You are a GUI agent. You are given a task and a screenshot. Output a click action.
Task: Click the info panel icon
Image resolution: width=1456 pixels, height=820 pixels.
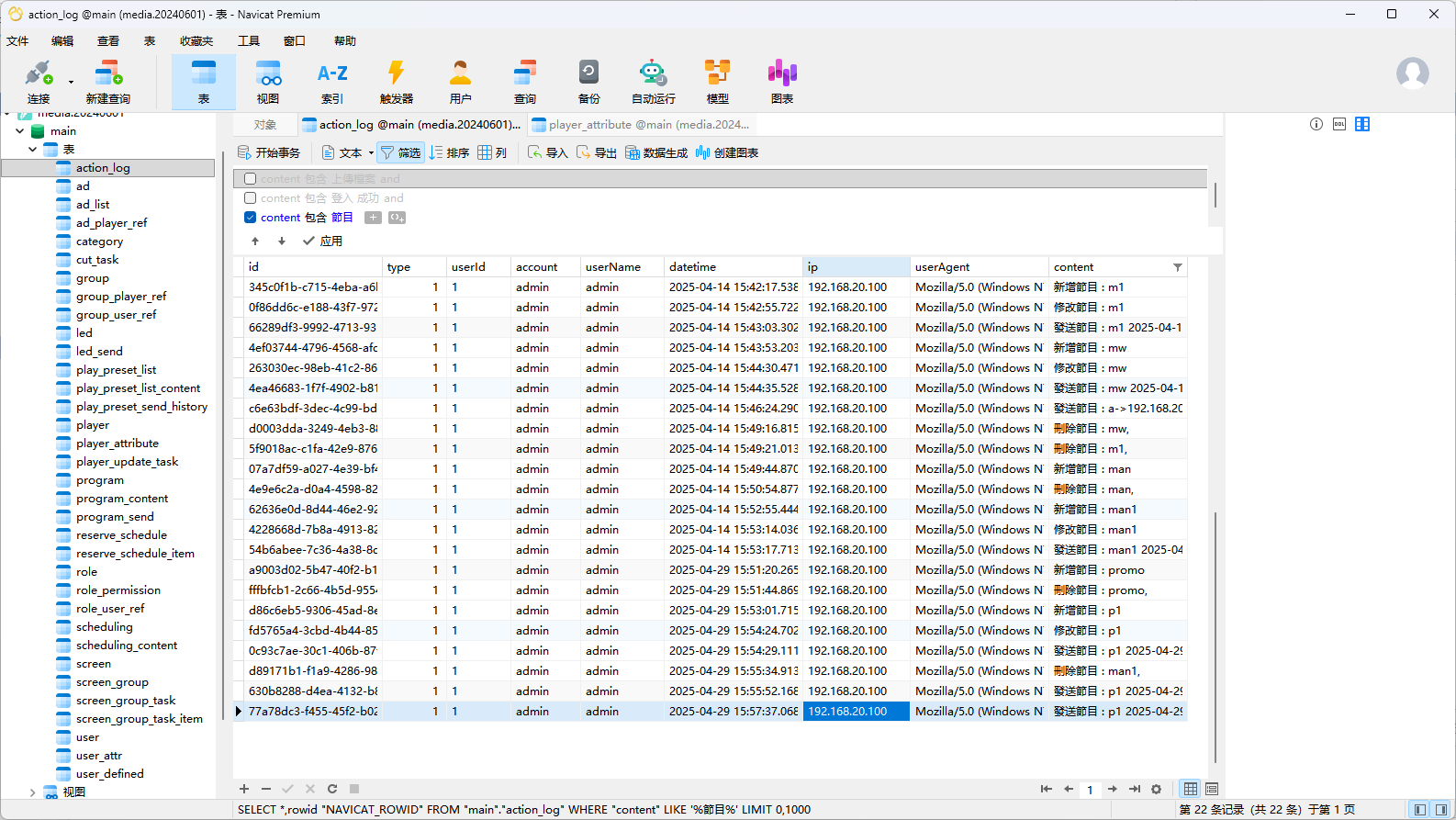(1316, 124)
